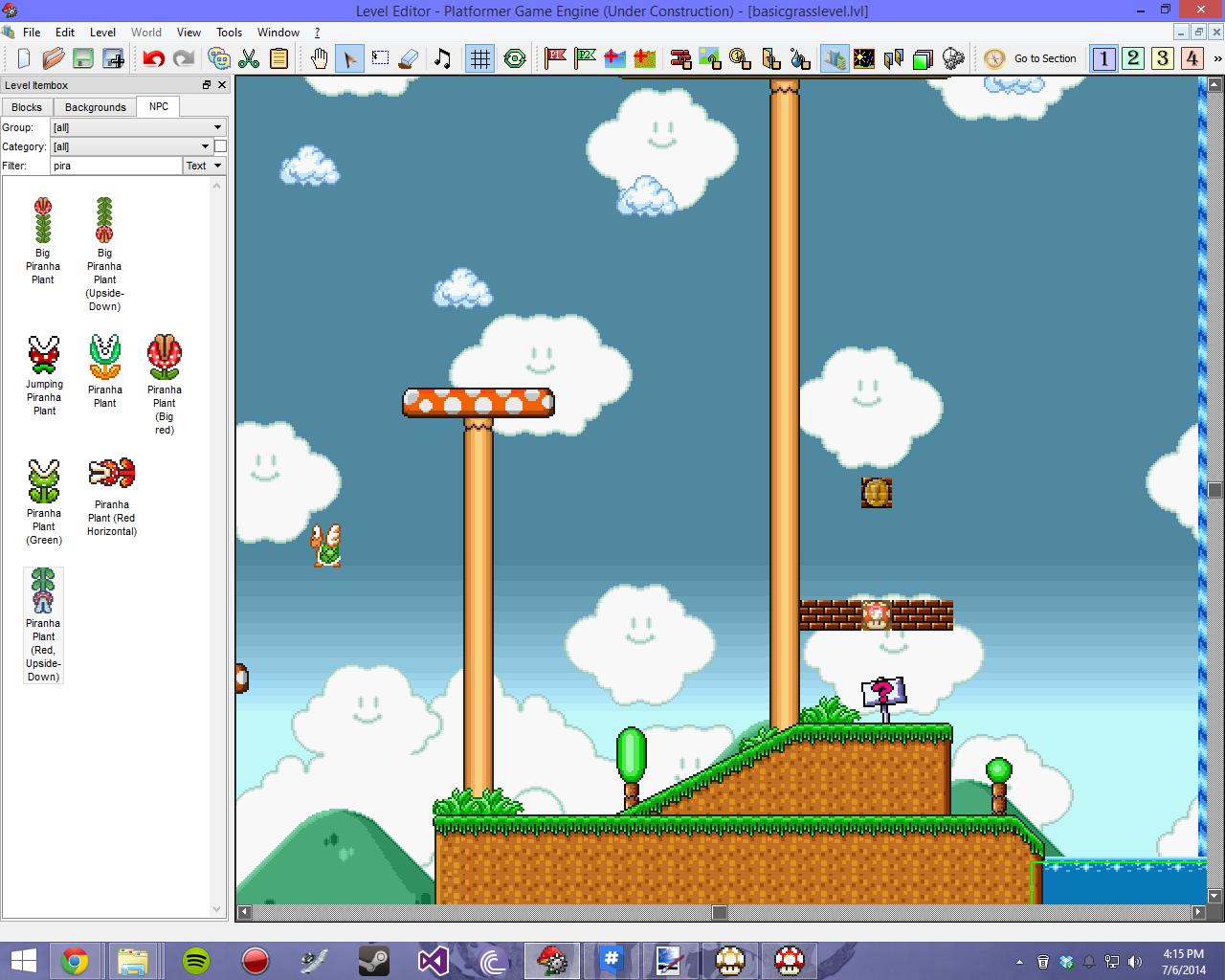The image size is (1225, 980).
Task: Switch to section 3
Action: pyautogui.click(x=1163, y=58)
